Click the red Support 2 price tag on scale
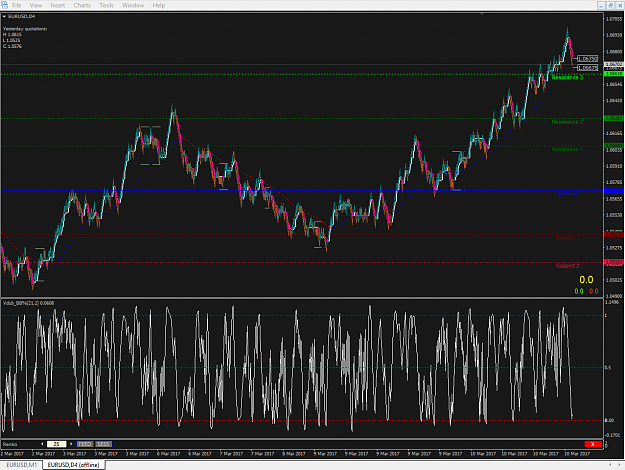Image resolution: width=625 pixels, height=470 pixels. [613, 262]
